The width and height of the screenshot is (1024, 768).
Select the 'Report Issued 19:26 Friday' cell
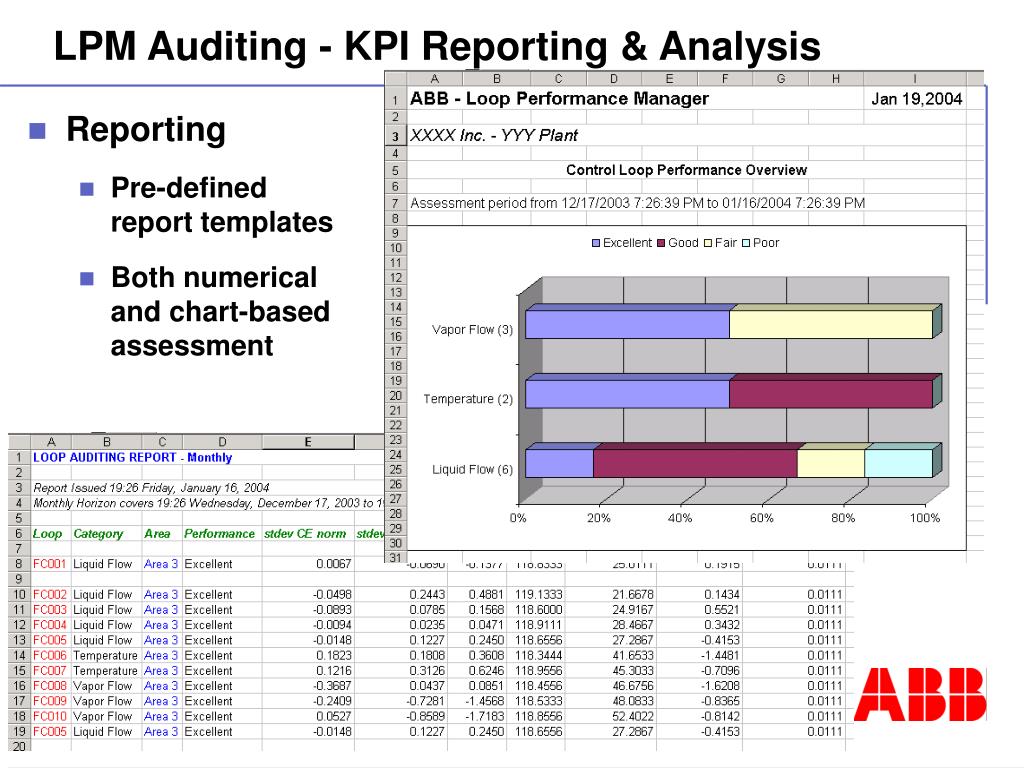click(x=152, y=488)
